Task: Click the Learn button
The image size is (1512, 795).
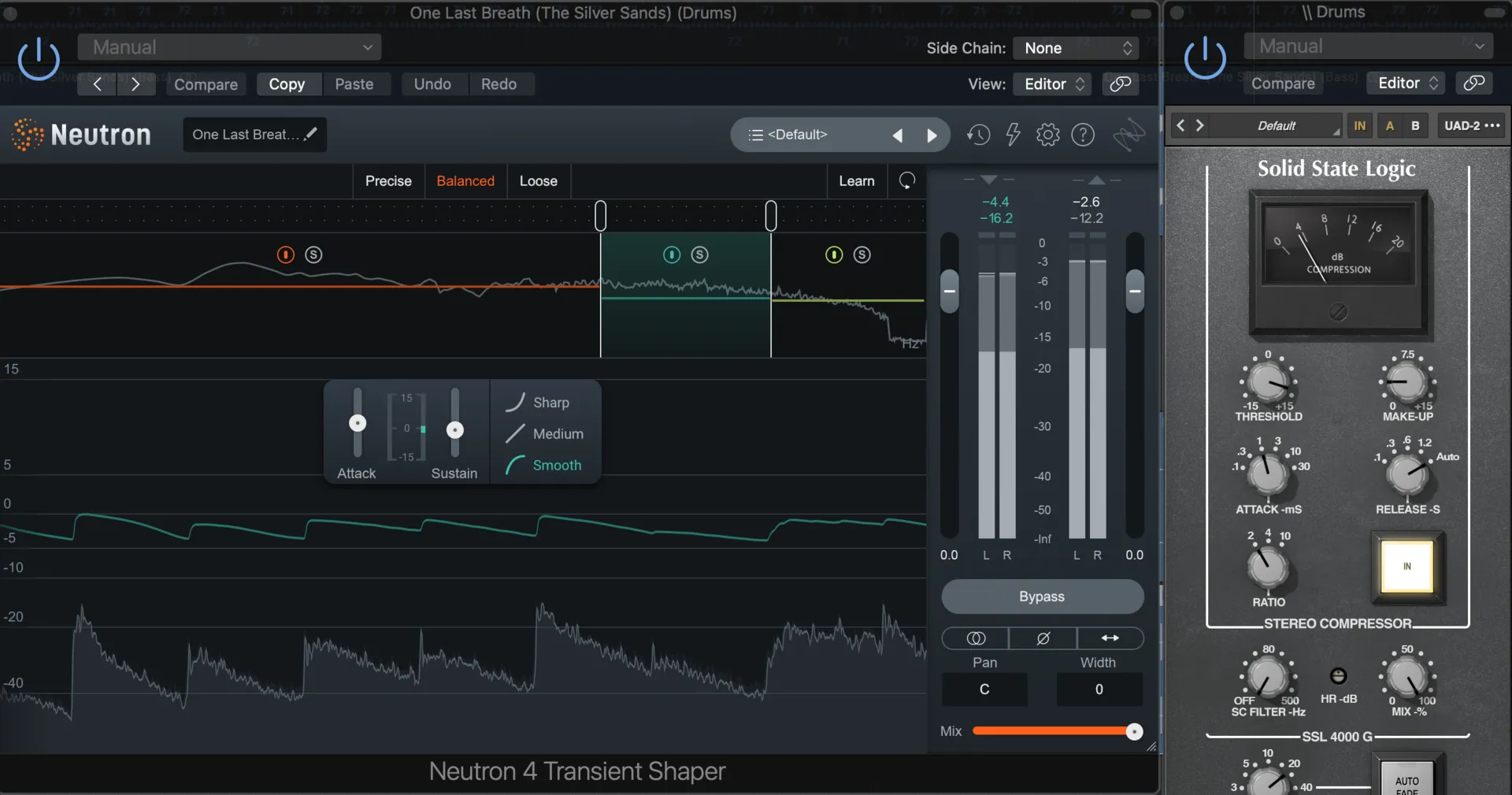Action: click(857, 181)
